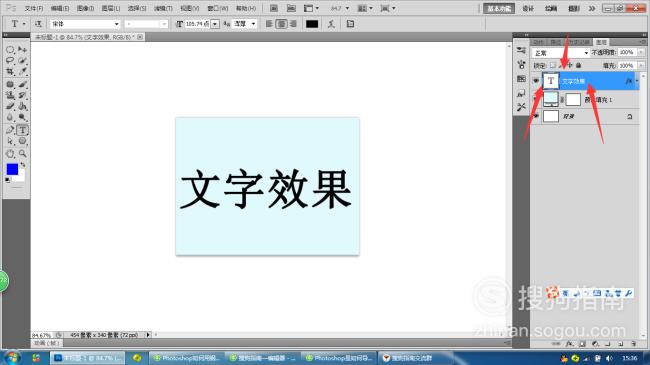Select the Spot Healing Brush tool
This screenshot has height=365, width=650.
[10, 85]
